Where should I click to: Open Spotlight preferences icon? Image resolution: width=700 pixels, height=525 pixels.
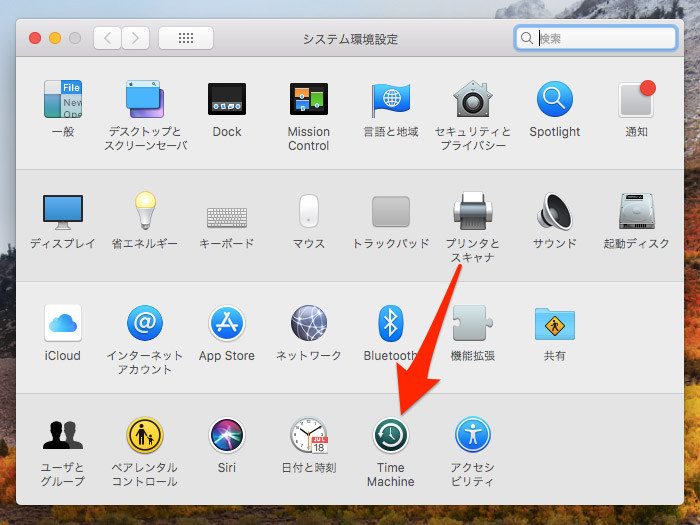[554, 99]
